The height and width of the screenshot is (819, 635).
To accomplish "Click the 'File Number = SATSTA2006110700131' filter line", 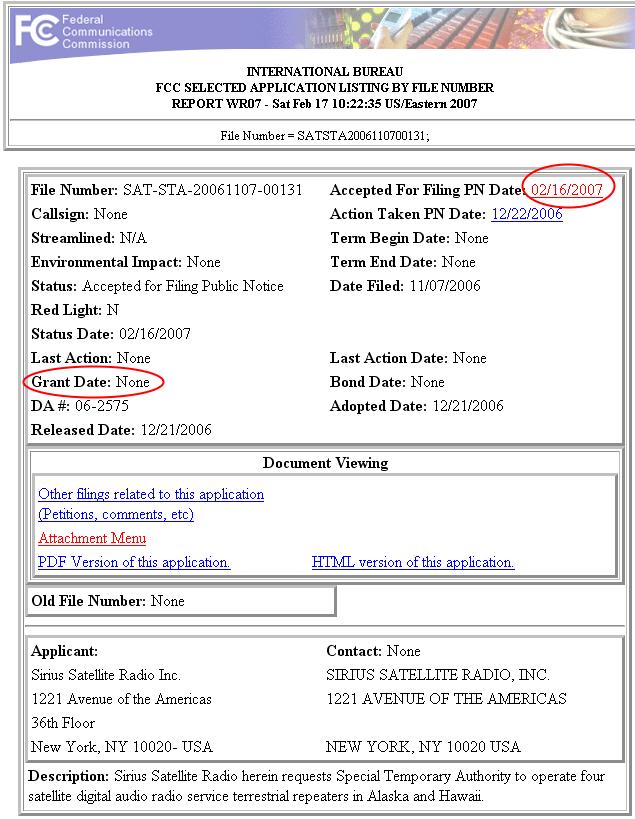I will coord(325,136).
